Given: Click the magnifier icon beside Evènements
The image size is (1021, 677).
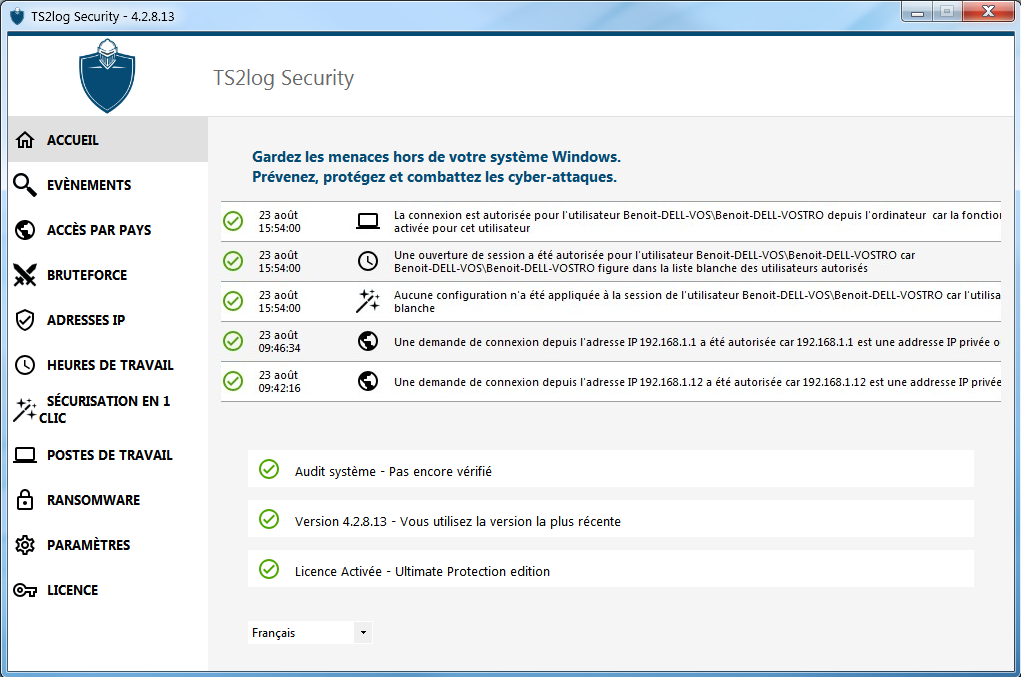Looking at the screenshot, I should (x=25, y=185).
